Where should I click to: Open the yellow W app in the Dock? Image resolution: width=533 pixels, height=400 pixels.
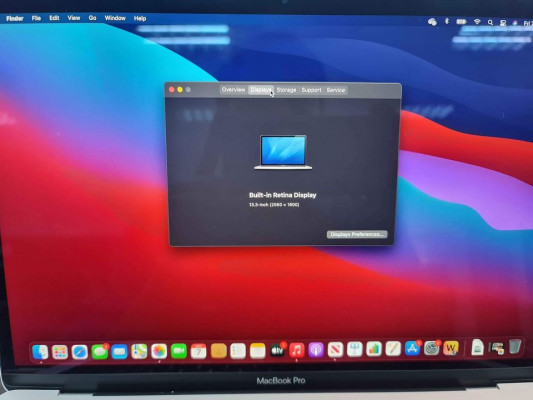[x=451, y=348]
